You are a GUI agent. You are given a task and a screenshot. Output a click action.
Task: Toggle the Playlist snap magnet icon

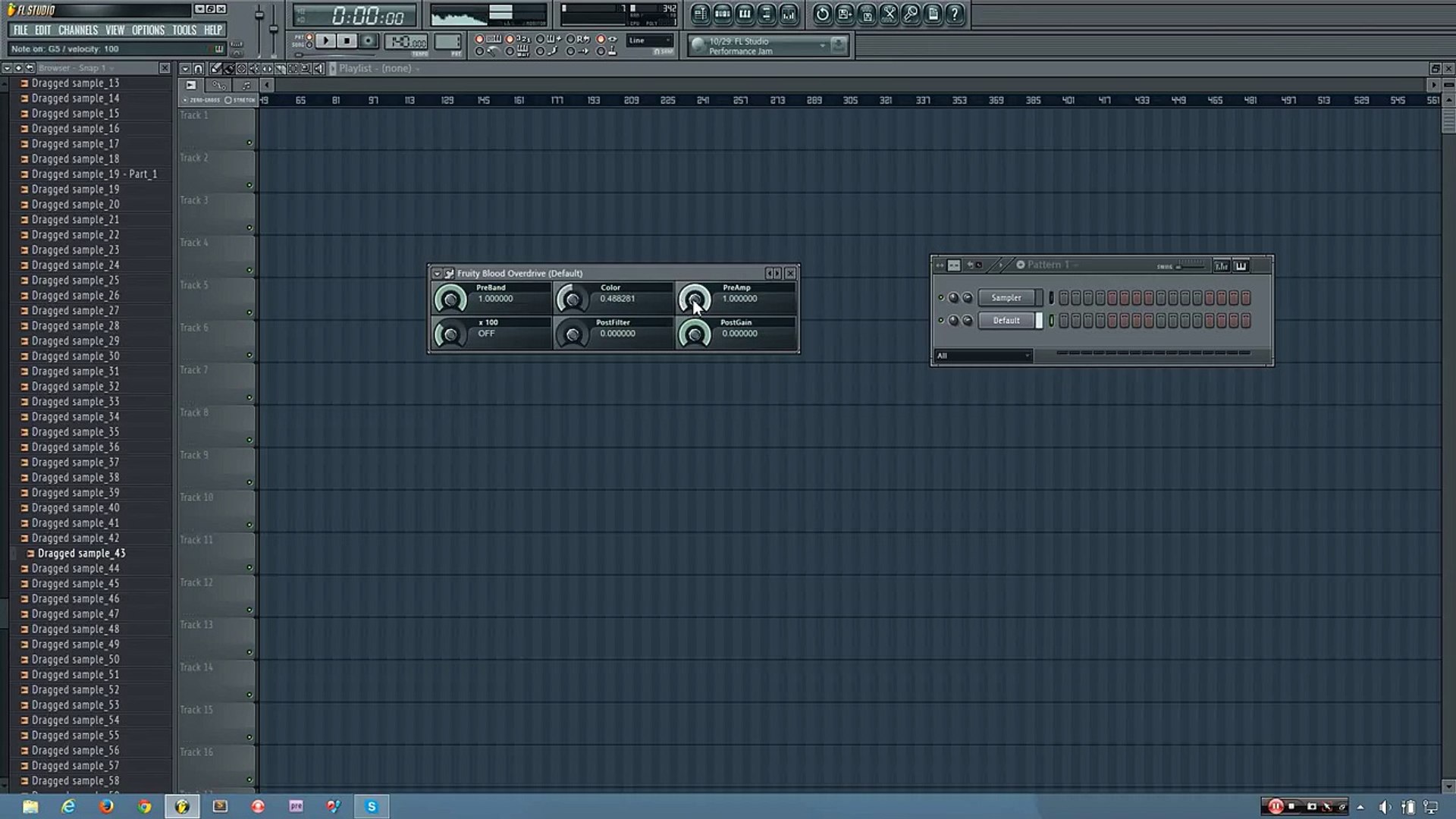198,68
